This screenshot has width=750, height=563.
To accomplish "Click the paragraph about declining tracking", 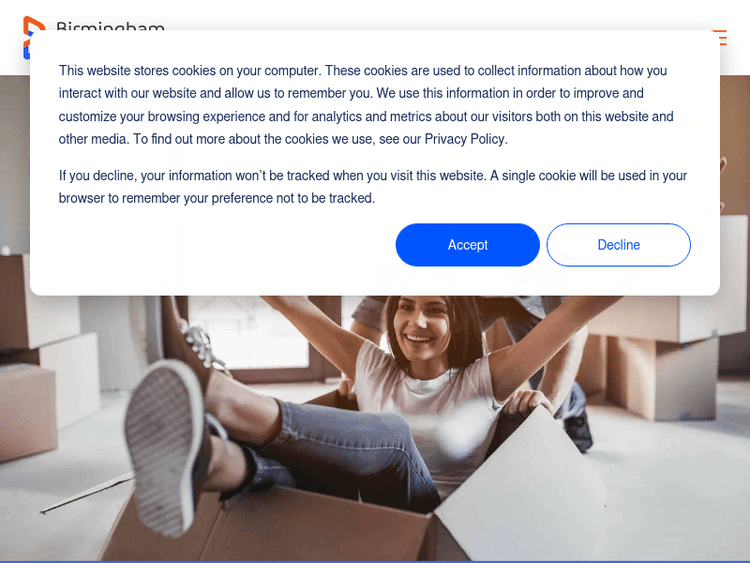I will point(373,187).
